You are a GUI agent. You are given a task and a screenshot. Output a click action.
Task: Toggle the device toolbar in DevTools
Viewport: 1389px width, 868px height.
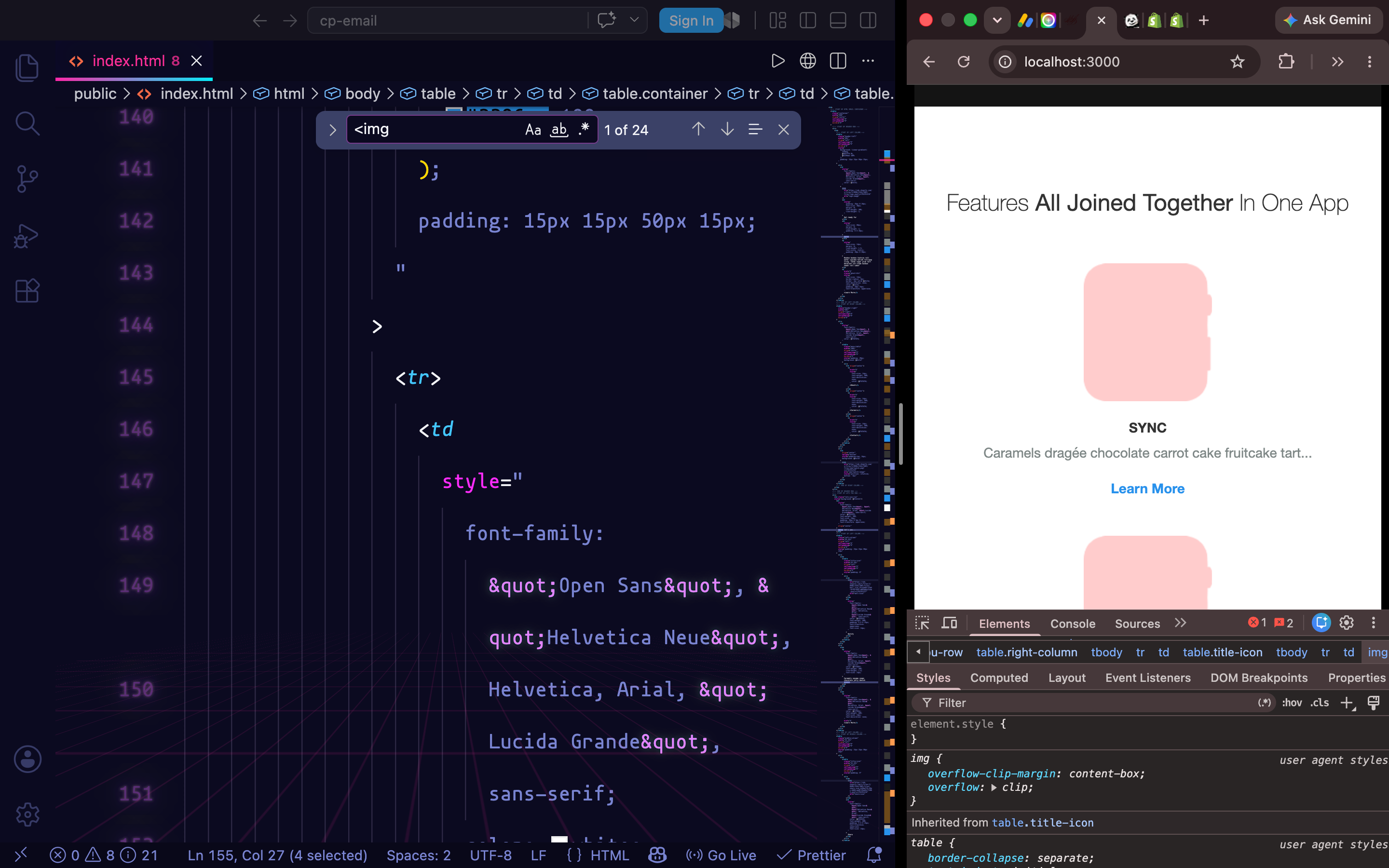point(949,623)
